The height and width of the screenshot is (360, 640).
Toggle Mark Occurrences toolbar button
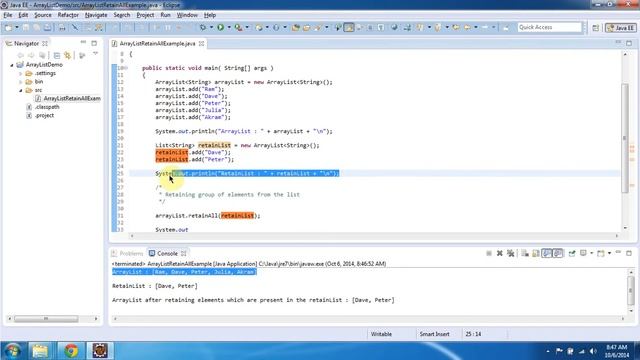[349, 27]
